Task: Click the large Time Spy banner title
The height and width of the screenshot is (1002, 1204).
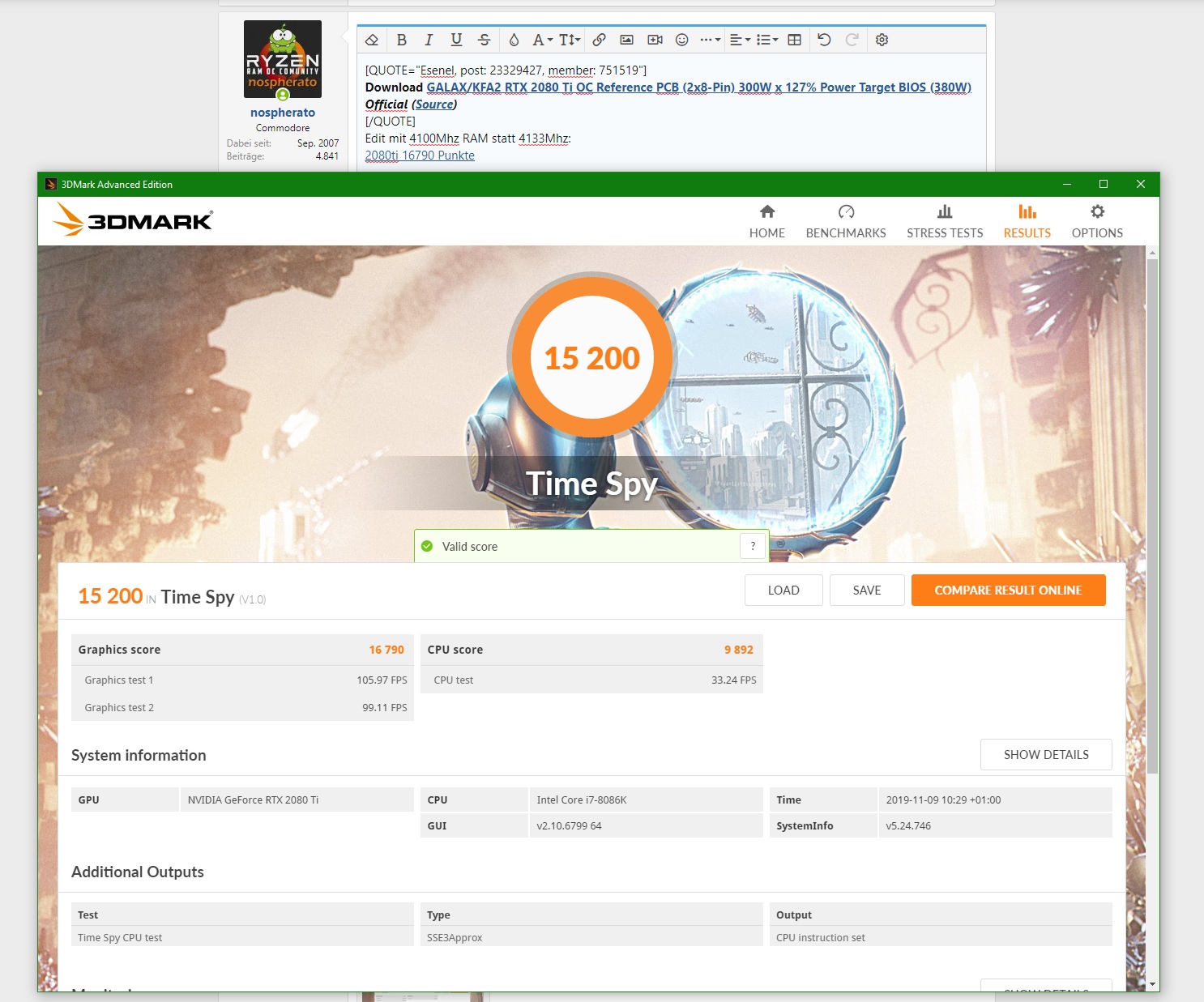Action: pos(591,484)
